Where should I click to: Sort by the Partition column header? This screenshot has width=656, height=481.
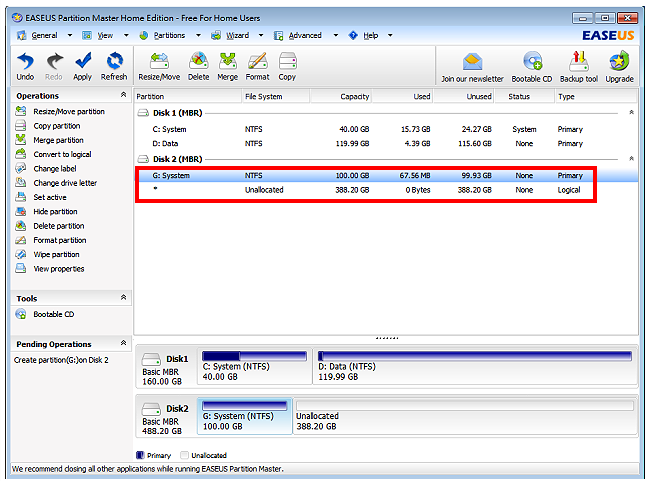click(x=188, y=97)
